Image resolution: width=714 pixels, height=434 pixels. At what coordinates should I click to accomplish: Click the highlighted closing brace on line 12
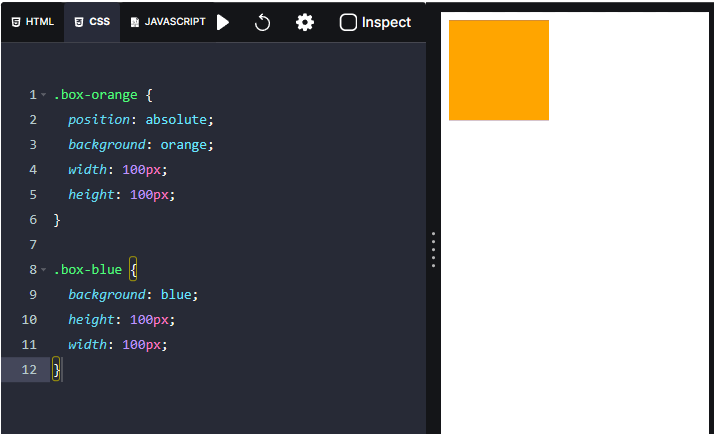(56, 369)
